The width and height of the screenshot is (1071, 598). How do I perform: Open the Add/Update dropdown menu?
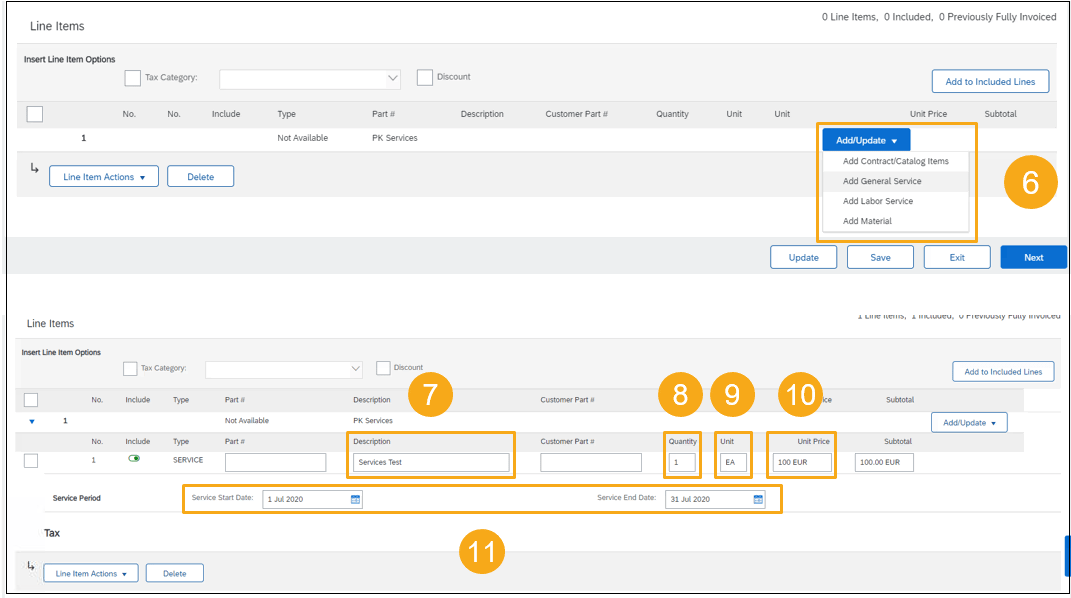coord(865,139)
